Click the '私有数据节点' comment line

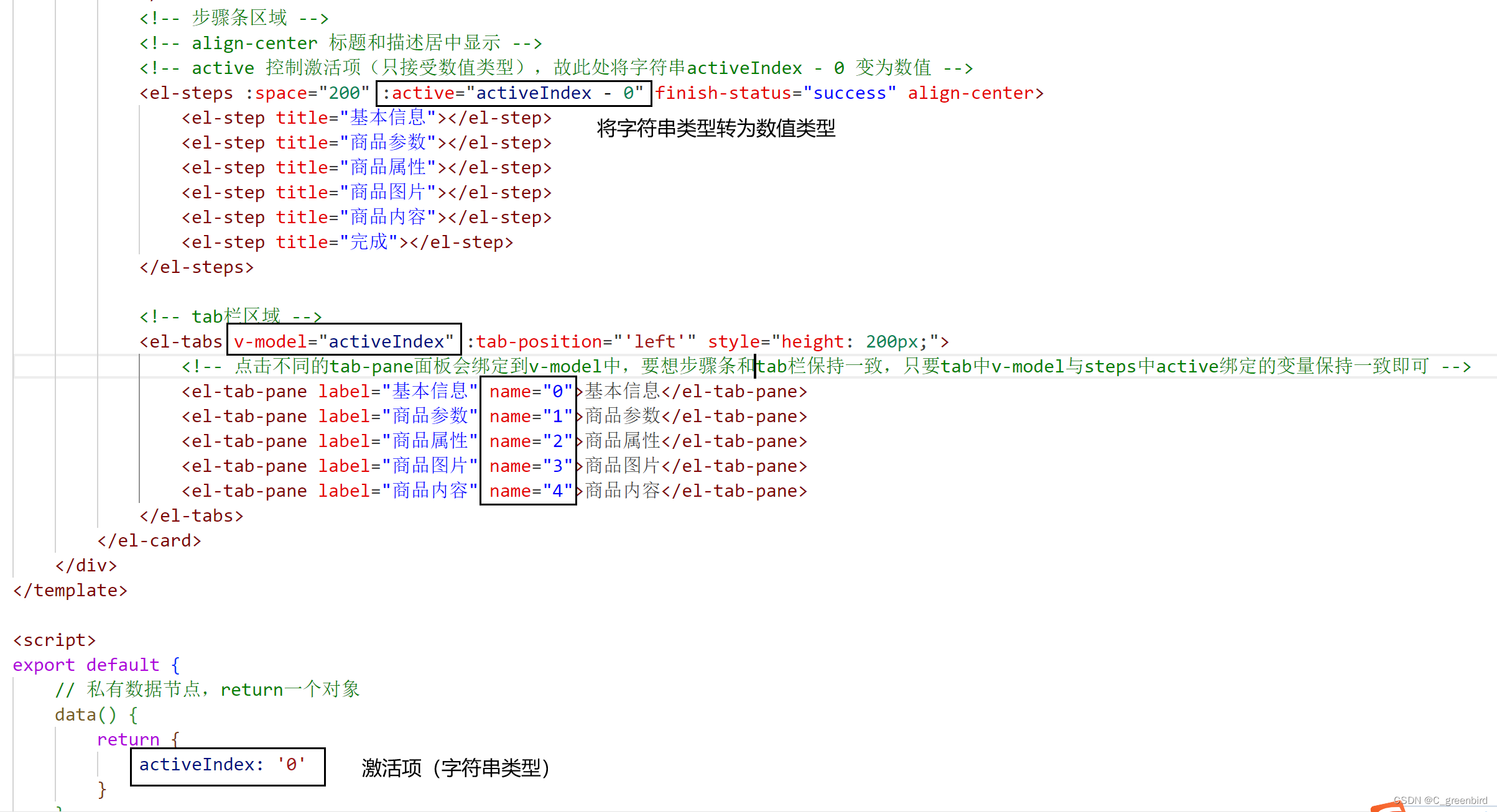tap(207, 690)
